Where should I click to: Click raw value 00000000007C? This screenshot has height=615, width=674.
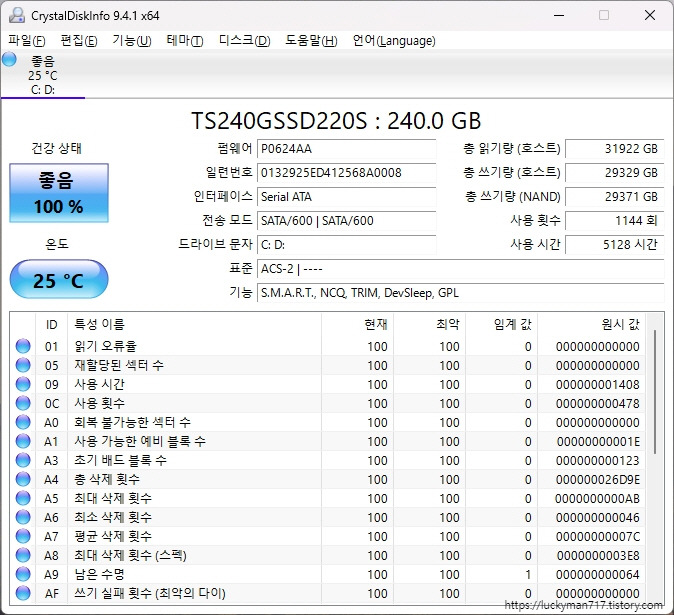pos(597,537)
